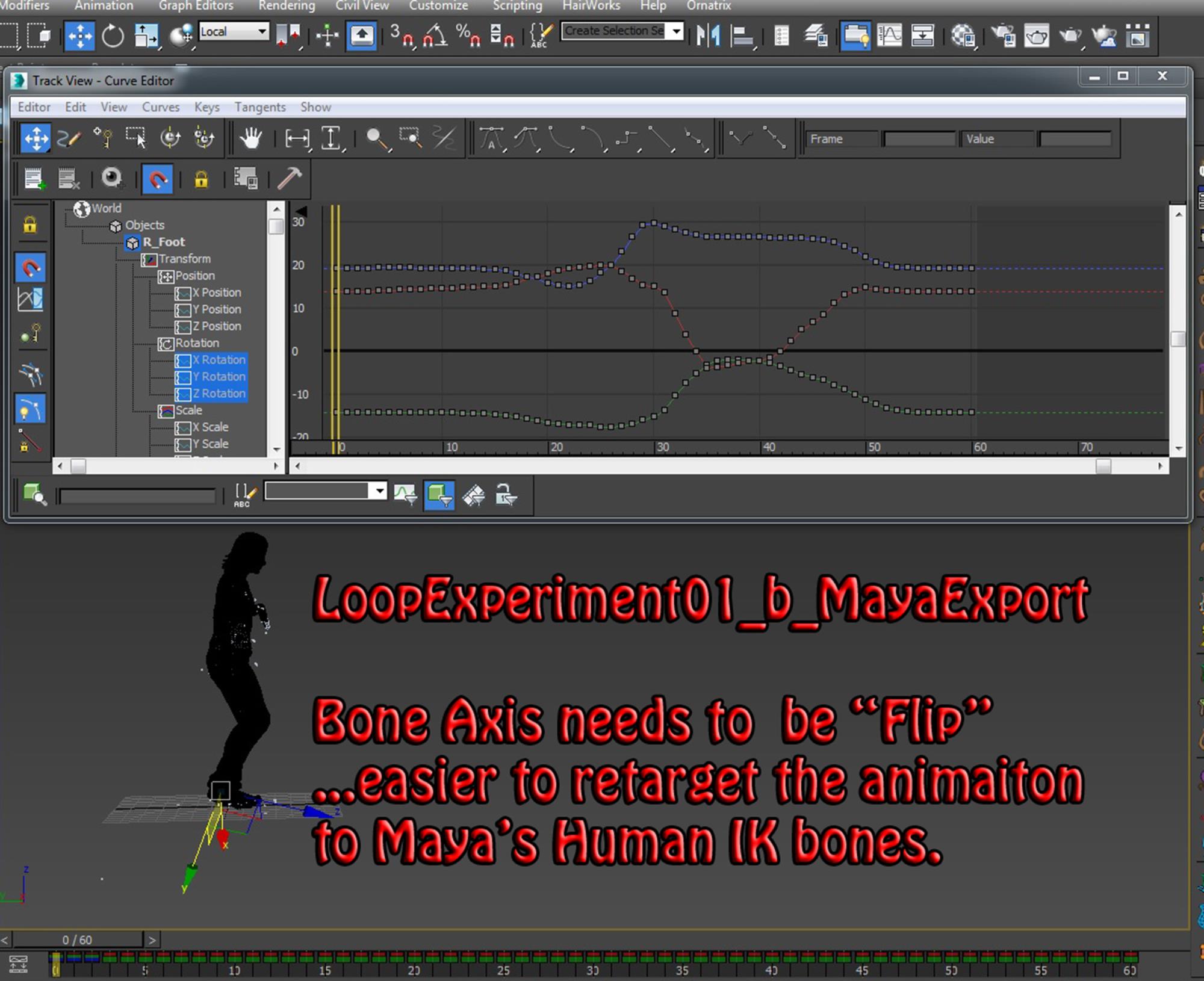Collapse the Transform tree node

(x=149, y=259)
